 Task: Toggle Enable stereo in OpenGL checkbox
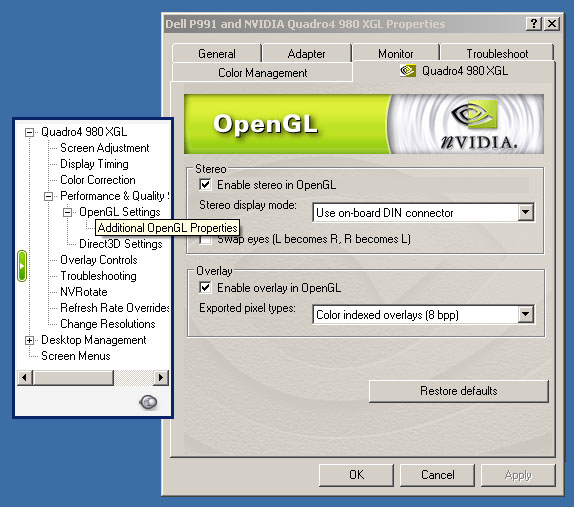point(205,184)
